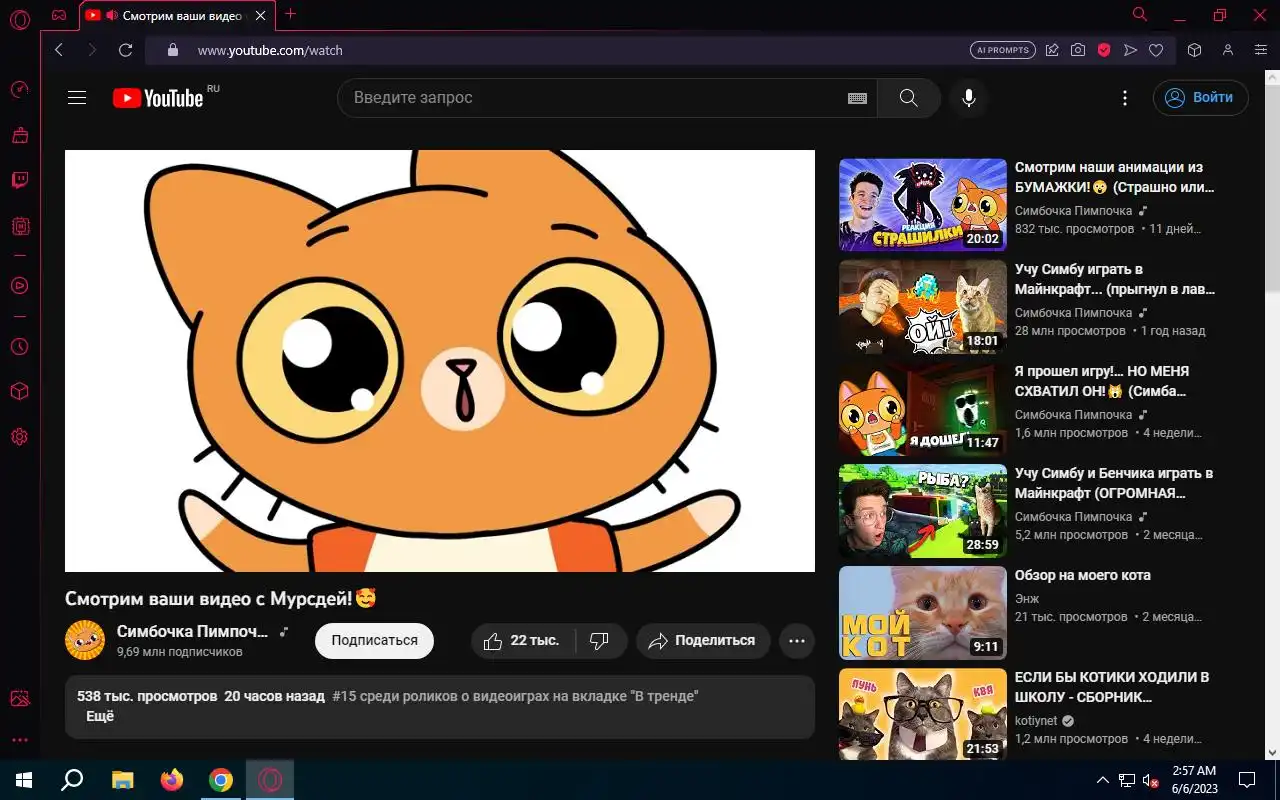Viewport: 1280px width, 800px height.
Task: Take a snapshot with camera icon
Action: (x=1078, y=50)
